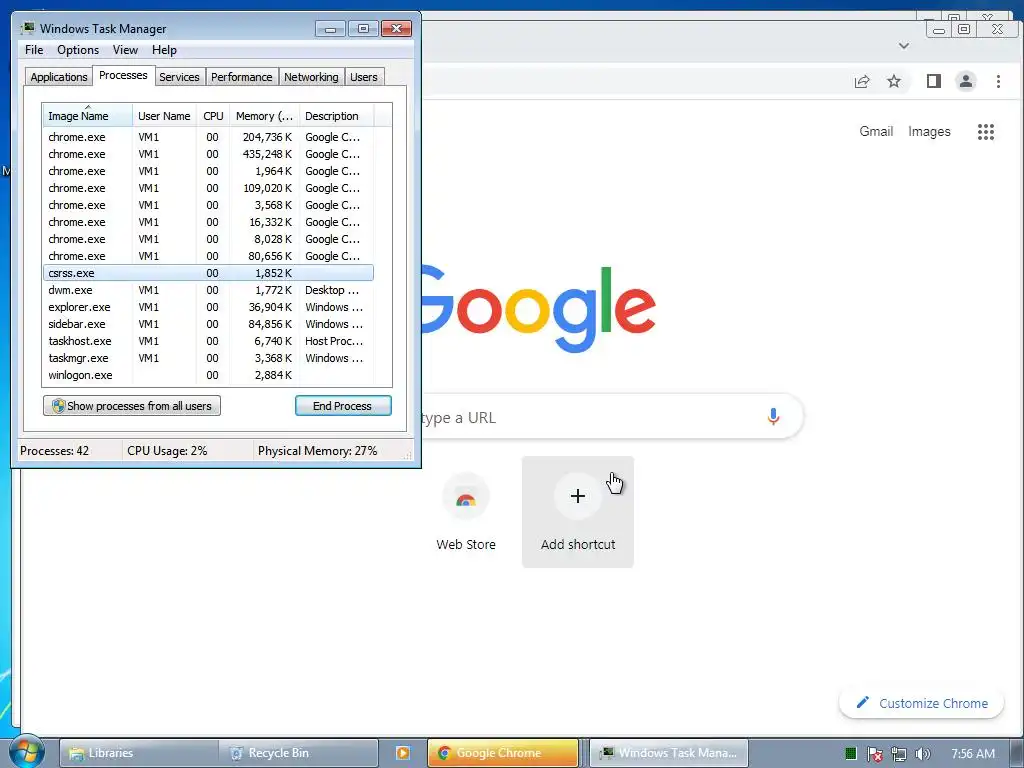The height and width of the screenshot is (768, 1024).
Task: Open the network tray icon
Action: tap(899, 754)
